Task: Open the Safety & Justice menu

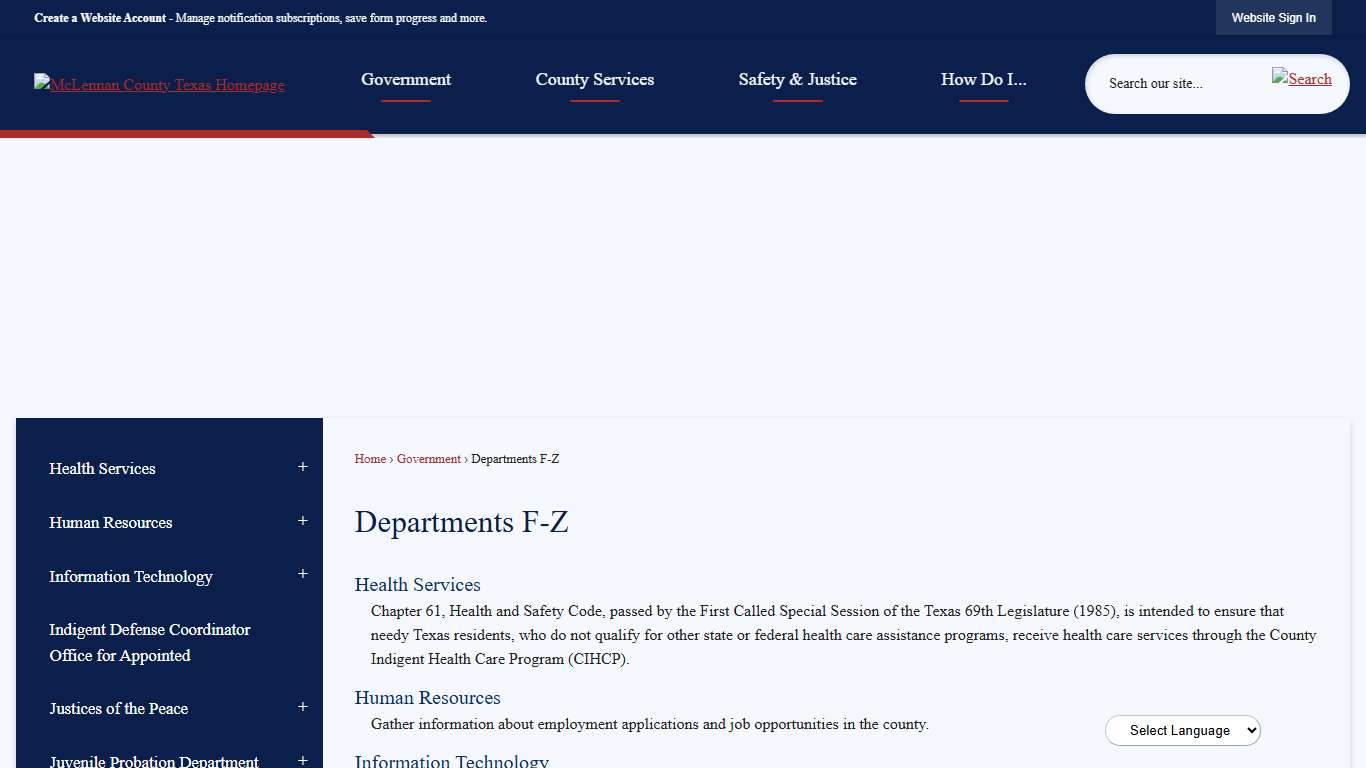Action: [x=797, y=79]
